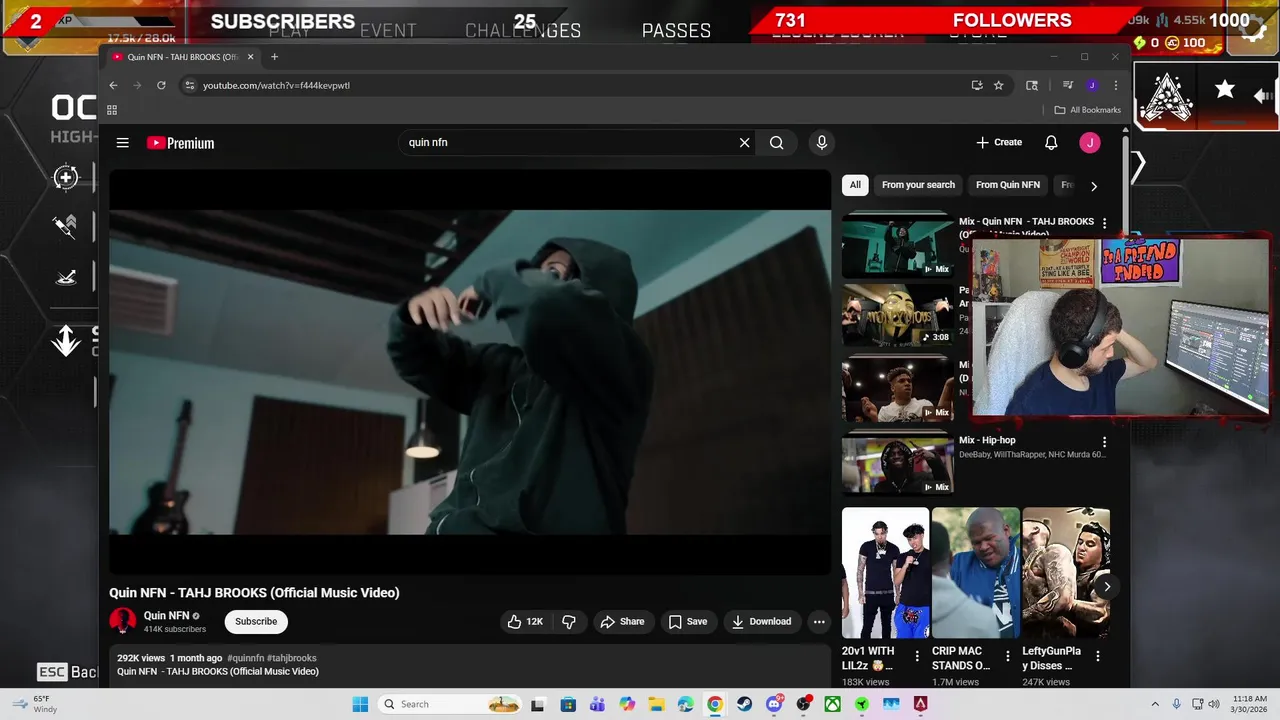The width and height of the screenshot is (1280, 720).
Task: Select the 'From Quin NFN' chip
Action: coord(1008,185)
